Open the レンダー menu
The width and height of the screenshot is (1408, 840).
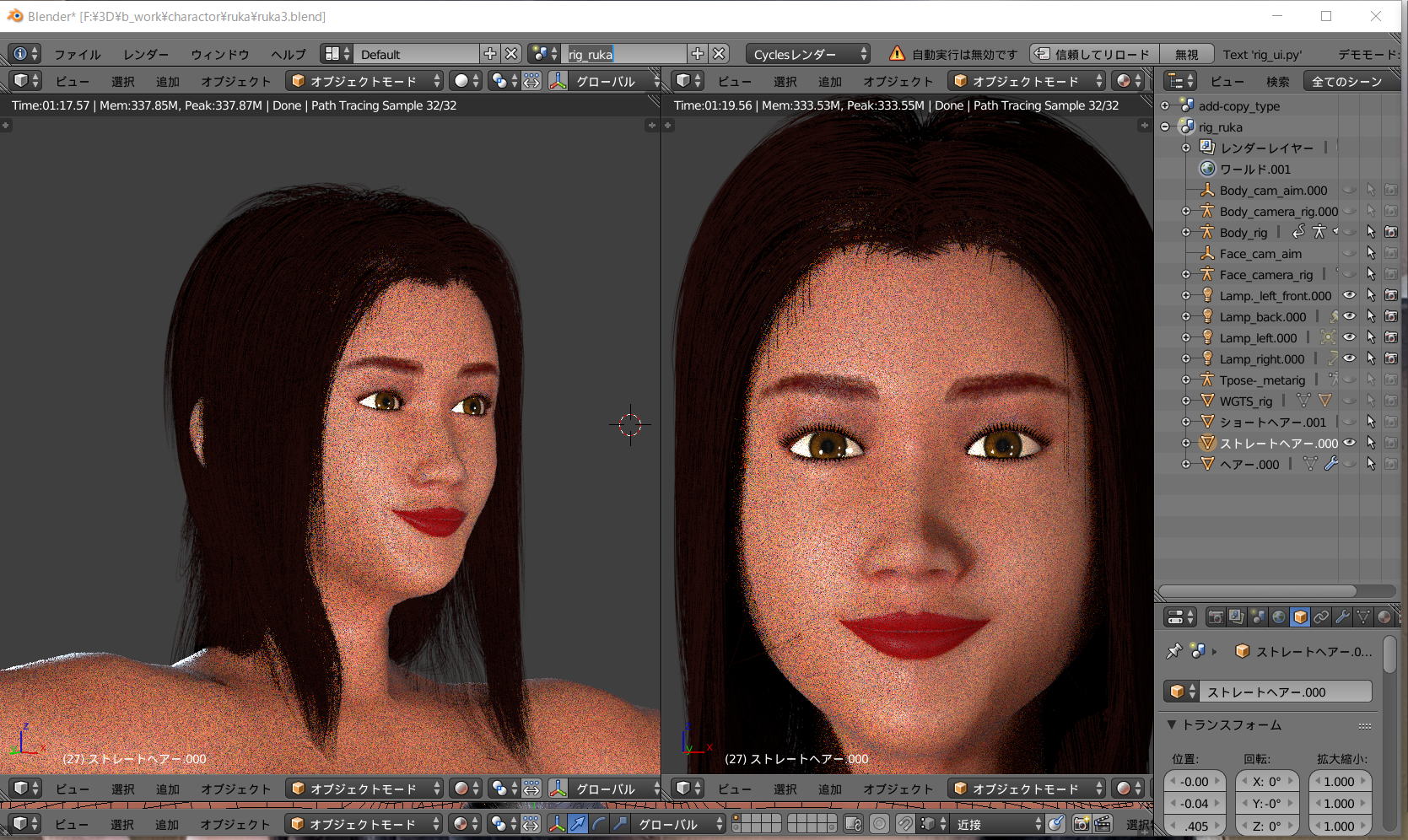(146, 54)
